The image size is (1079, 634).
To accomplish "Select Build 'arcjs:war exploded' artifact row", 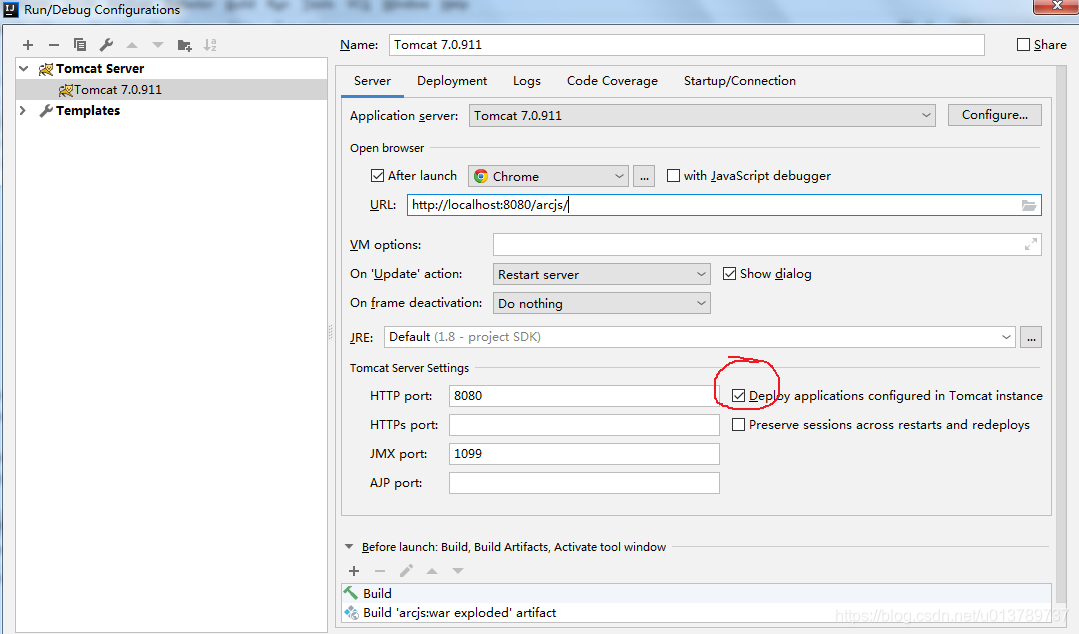I will [x=696, y=612].
